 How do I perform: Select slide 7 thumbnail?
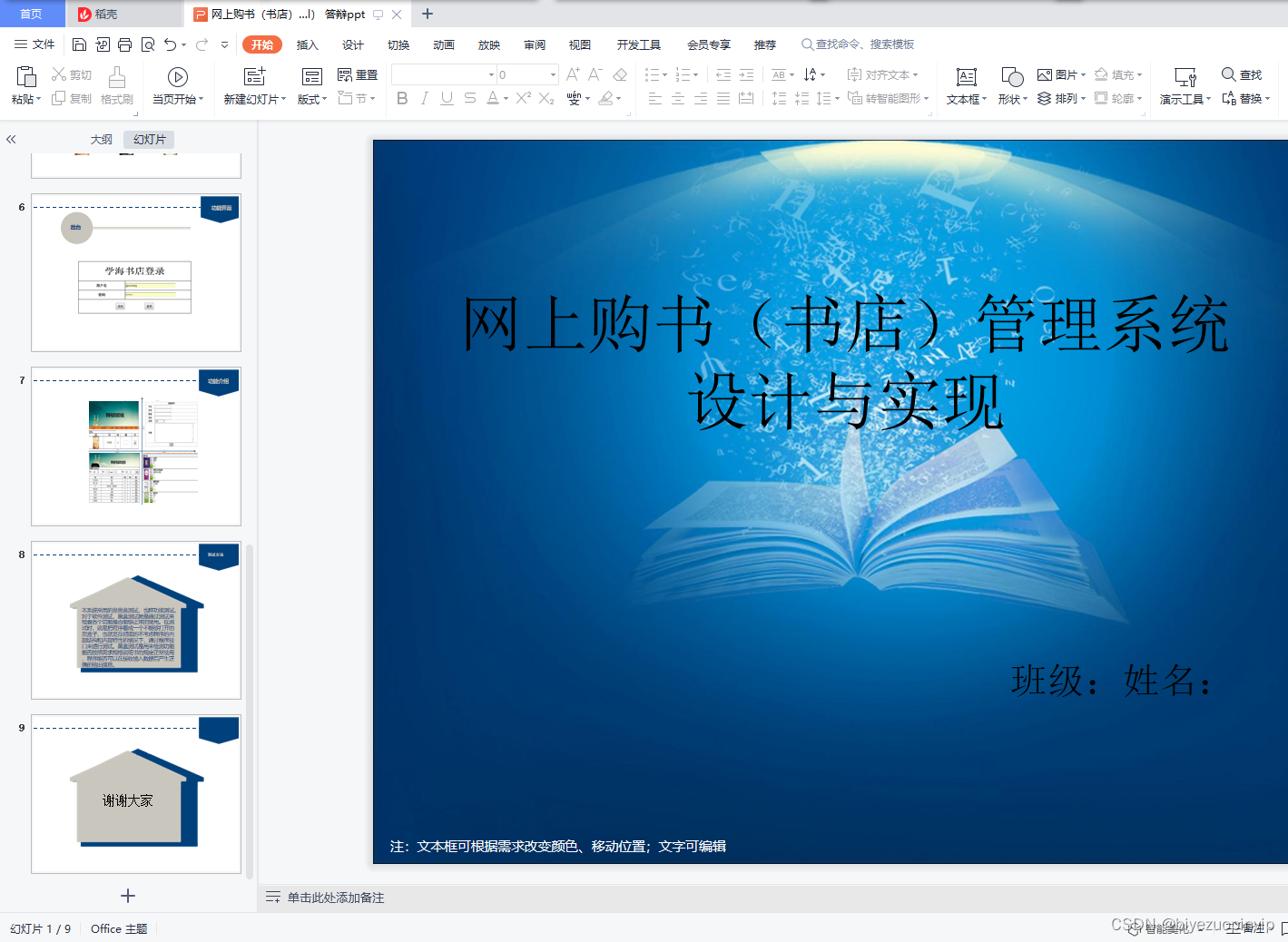tap(136, 446)
